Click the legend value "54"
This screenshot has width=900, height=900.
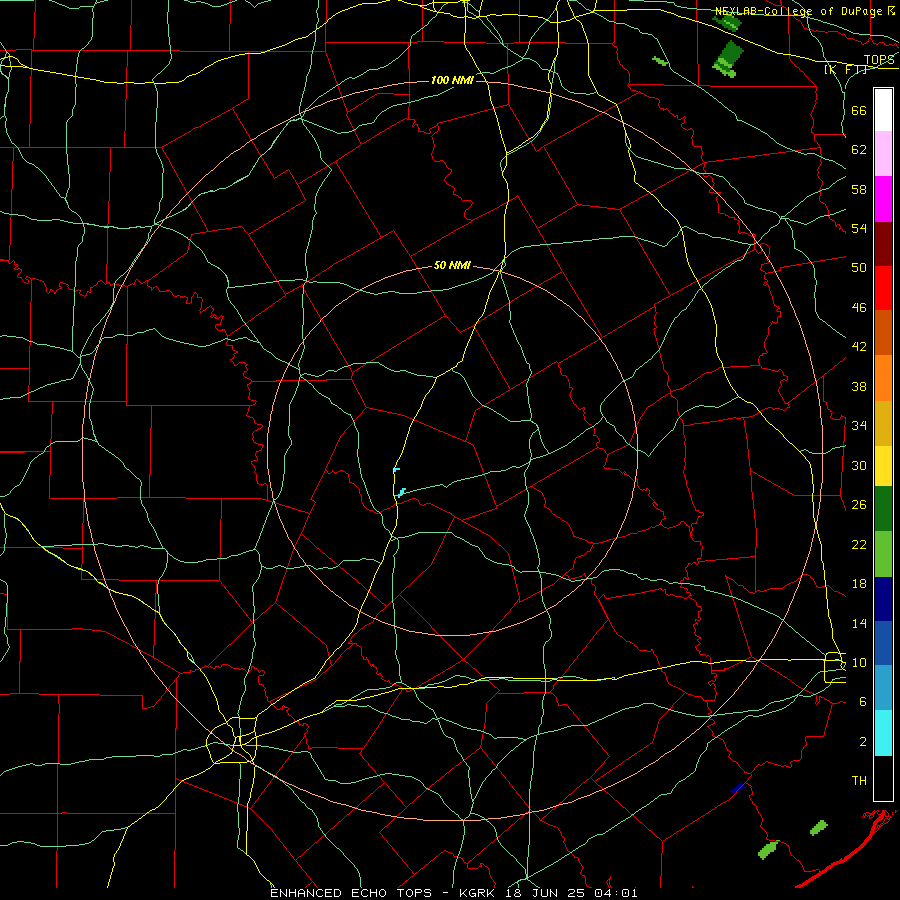click(x=859, y=228)
